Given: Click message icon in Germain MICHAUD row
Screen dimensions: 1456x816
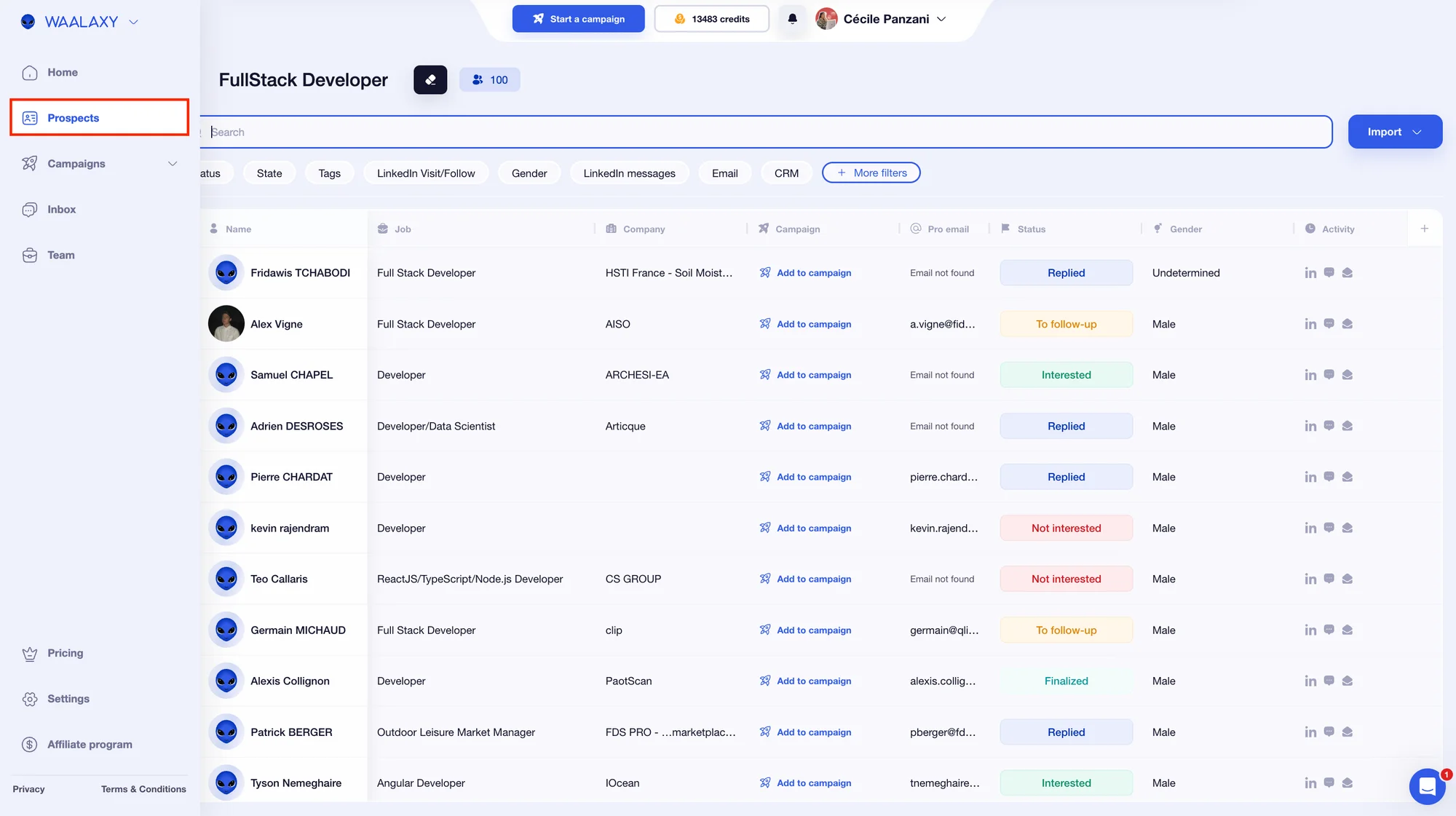Looking at the screenshot, I should (1329, 630).
